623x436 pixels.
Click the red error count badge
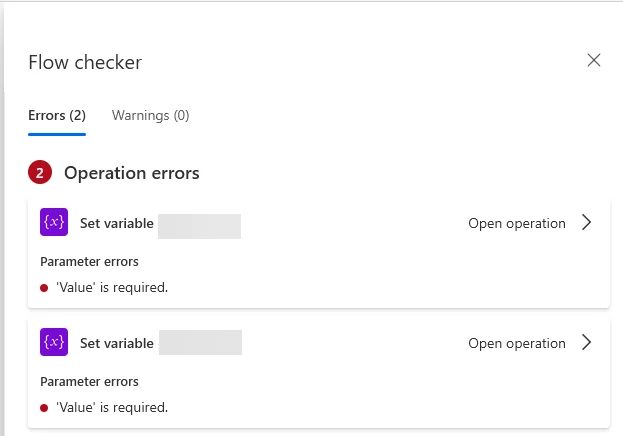click(40, 173)
